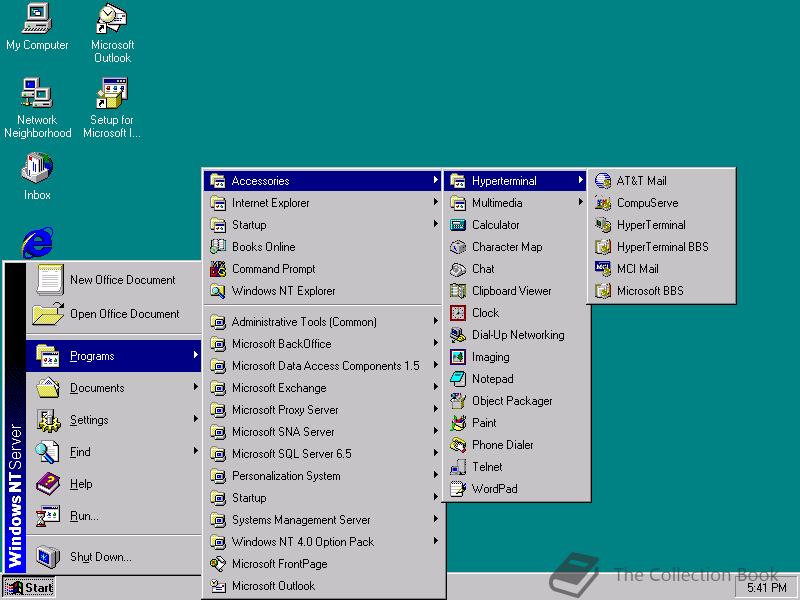The width and height of the screenshot is (800, 600).
Task: Click the Notepad icon
Action: tap(458, 379)
